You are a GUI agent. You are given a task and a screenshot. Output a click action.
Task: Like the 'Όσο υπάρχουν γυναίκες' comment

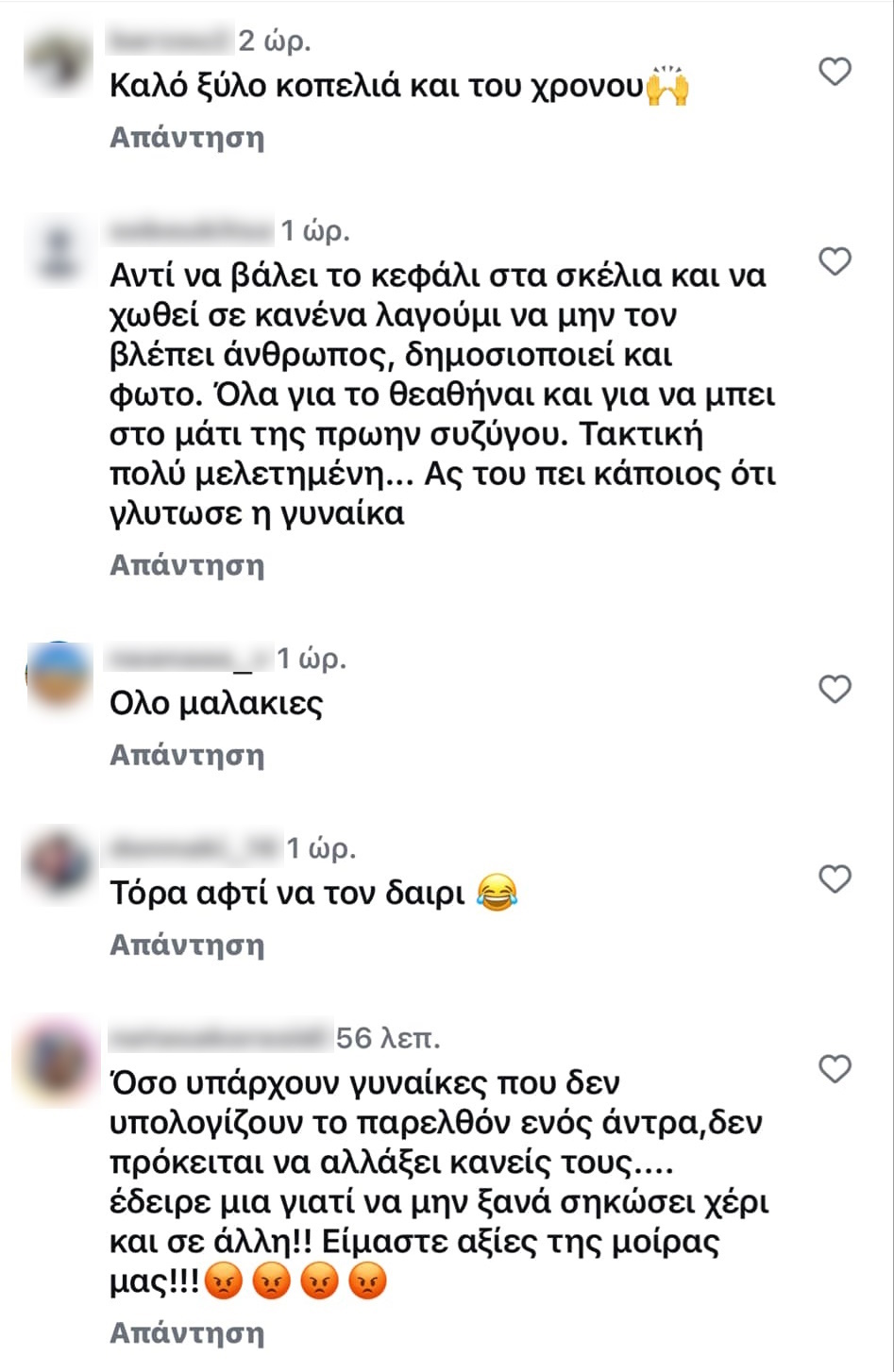click(835, 1069)
